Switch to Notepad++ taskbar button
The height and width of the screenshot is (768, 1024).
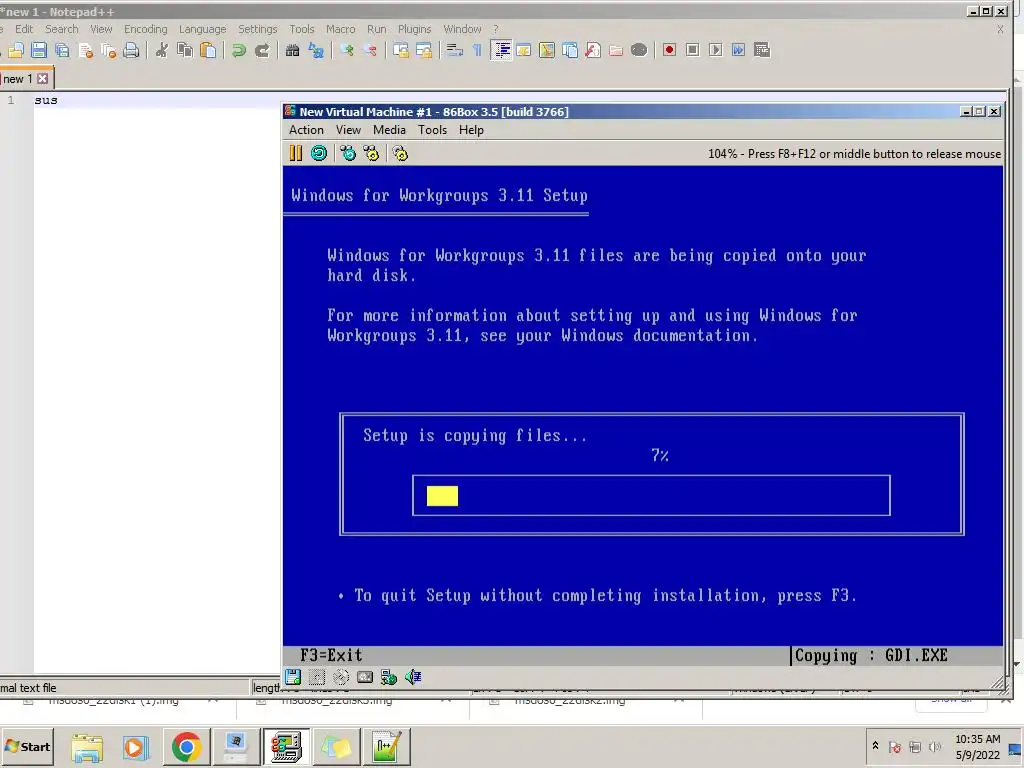[x=387, y=746]
